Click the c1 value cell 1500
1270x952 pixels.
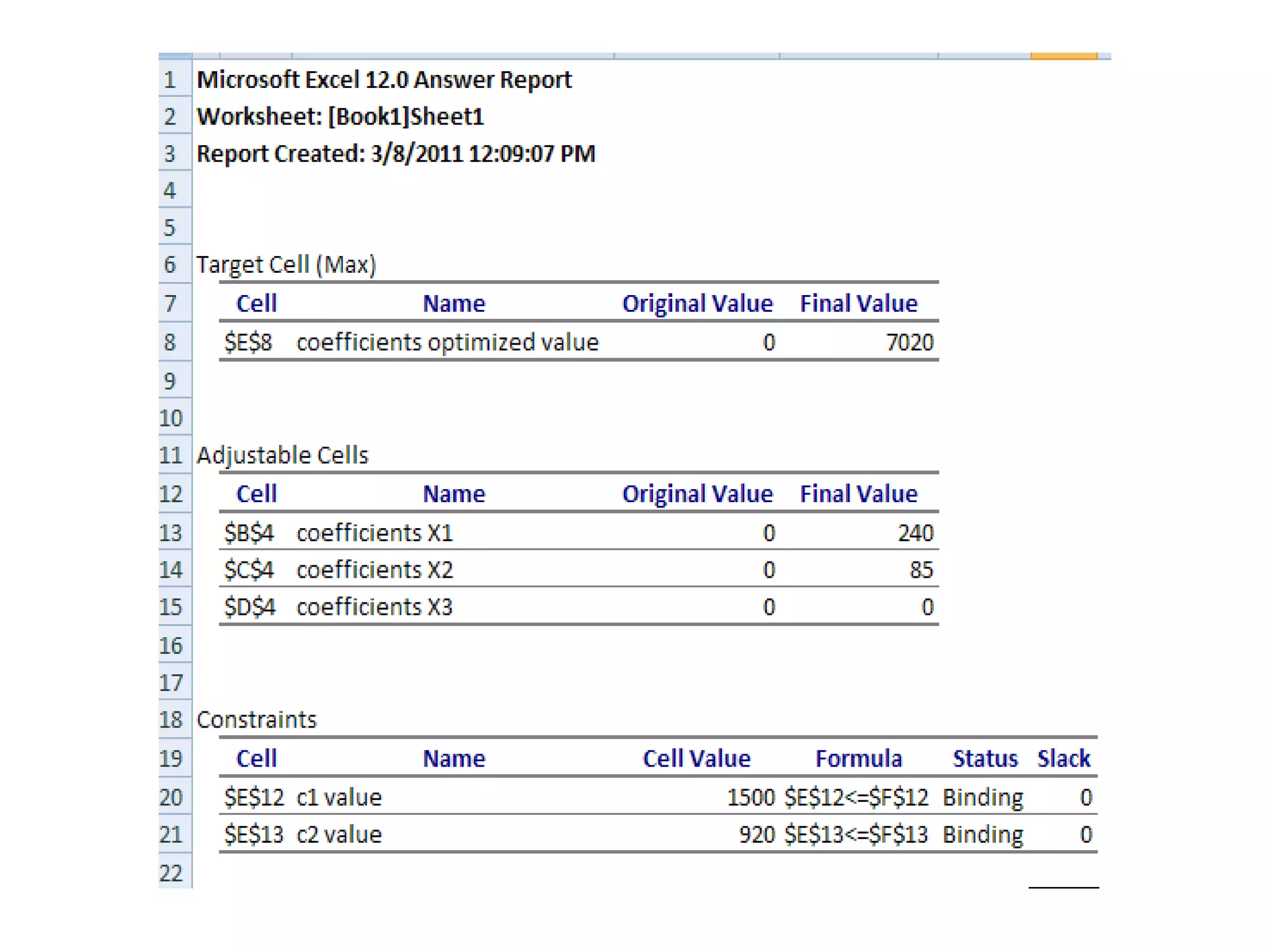pos(750,797)
